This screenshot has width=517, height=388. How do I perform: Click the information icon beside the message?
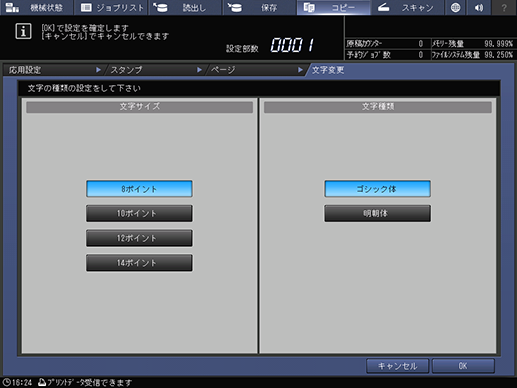click(23, 31)
